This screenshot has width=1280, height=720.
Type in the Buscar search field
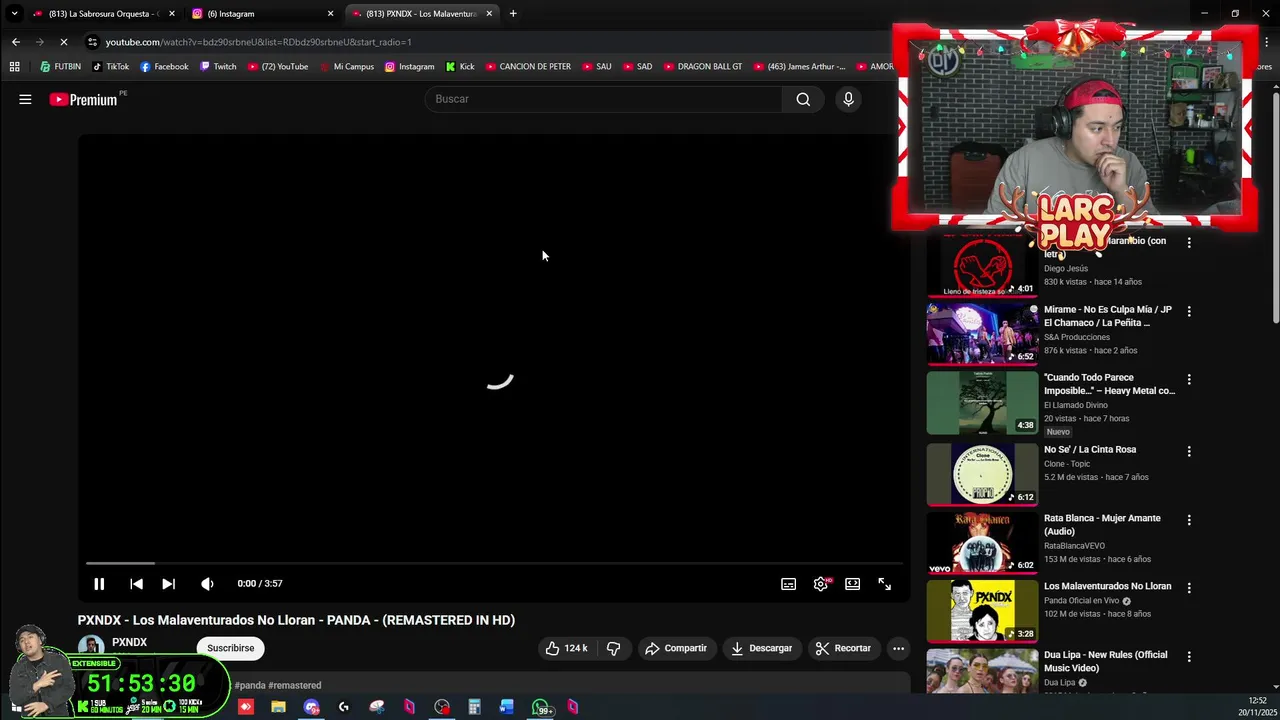(x=603, y=99)
